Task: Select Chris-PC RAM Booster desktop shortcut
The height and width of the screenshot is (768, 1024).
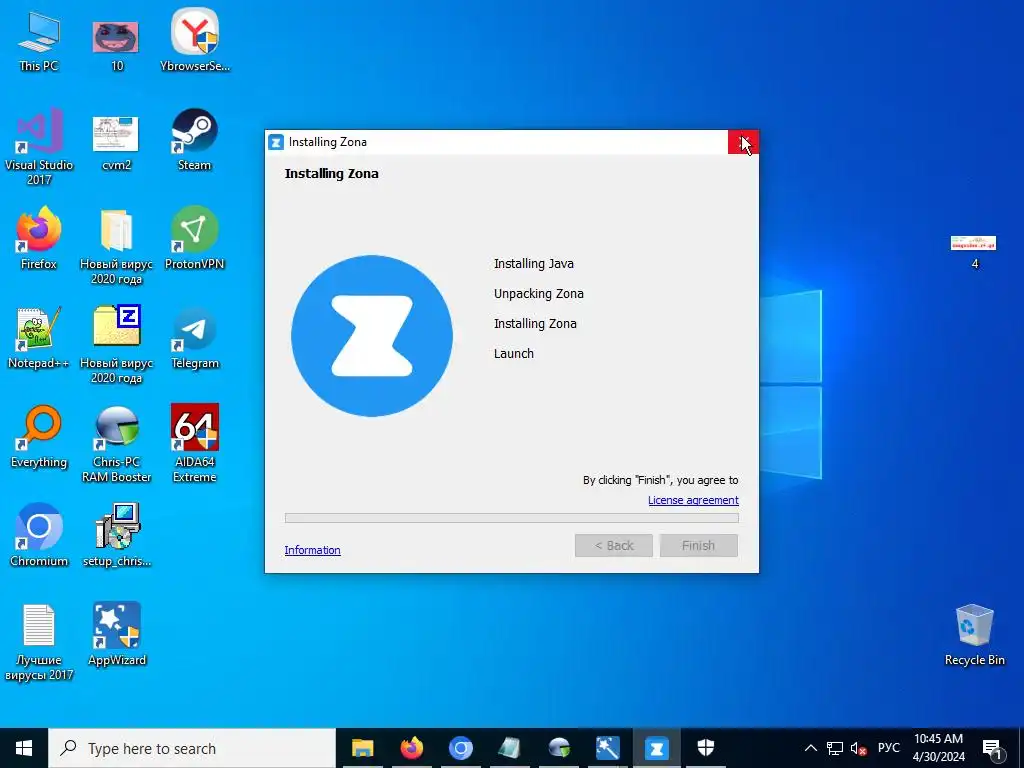Action: click(x=116, y=444)
